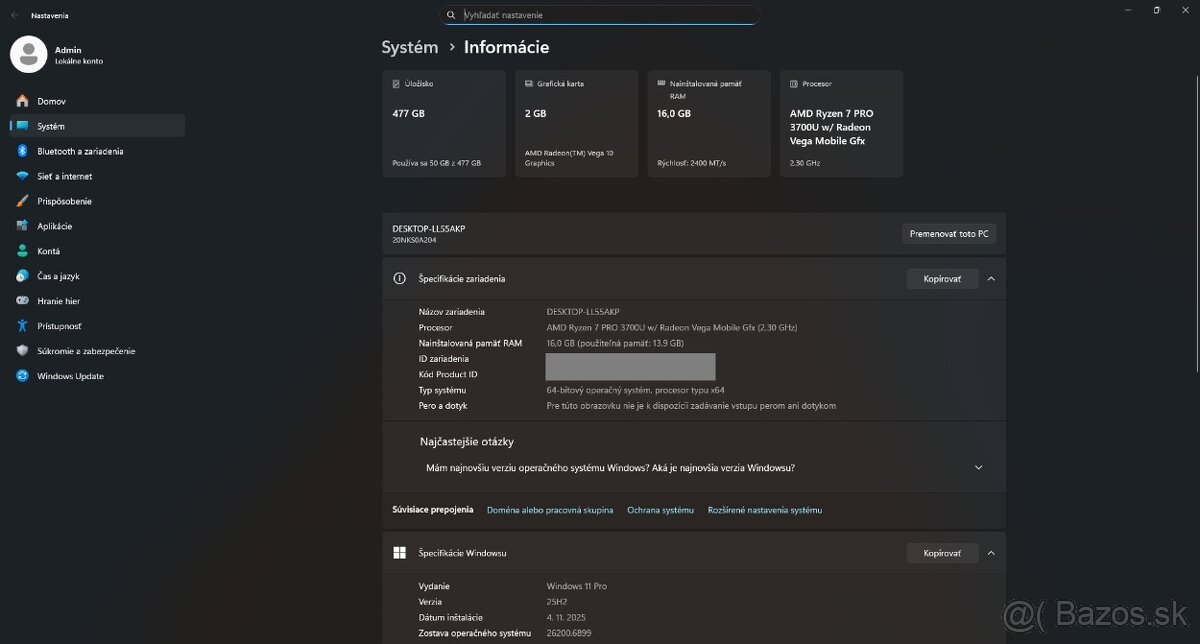Open Súkromie a zabezpečenie settings
This screenshot has height=644, width=1200.
click(85, 351)
